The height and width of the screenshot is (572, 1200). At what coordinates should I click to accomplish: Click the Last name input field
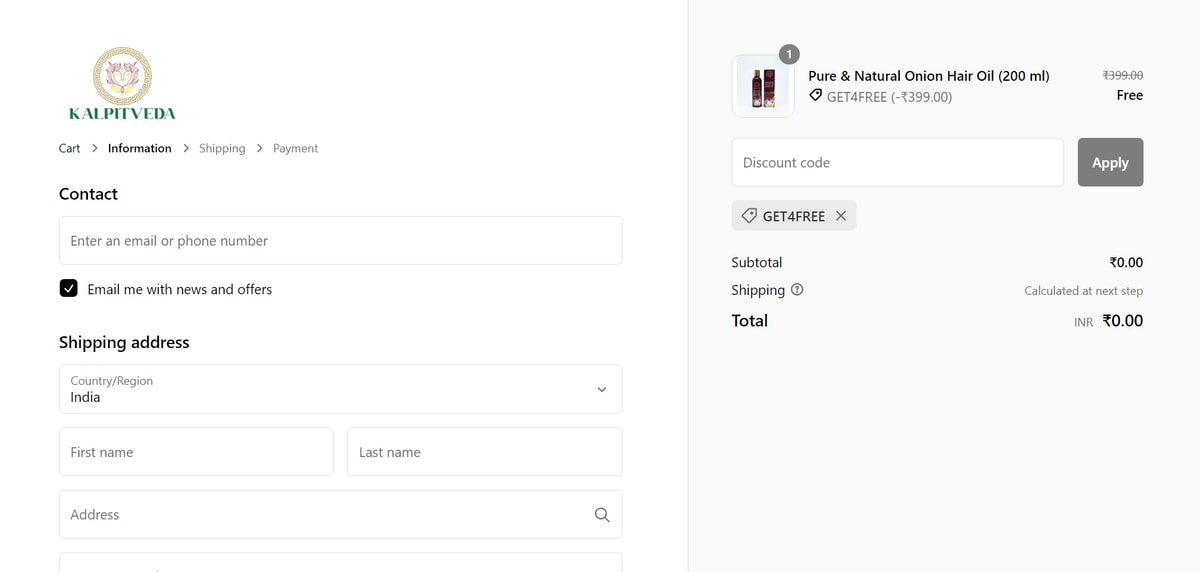(x=484, y=453)
